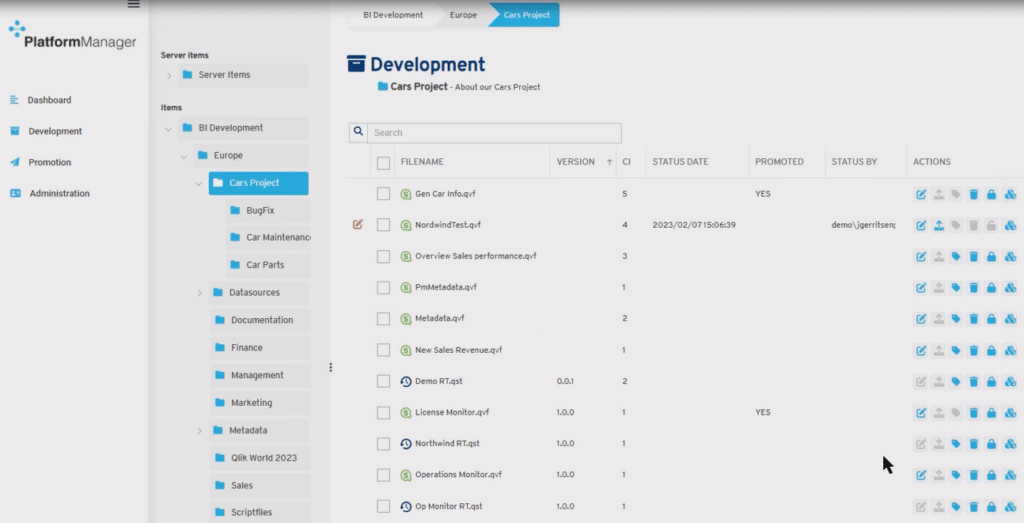The width and height of the screenshot is (1024, 523).
Task: Expand the Datasources folder
Action: [200, 293]
